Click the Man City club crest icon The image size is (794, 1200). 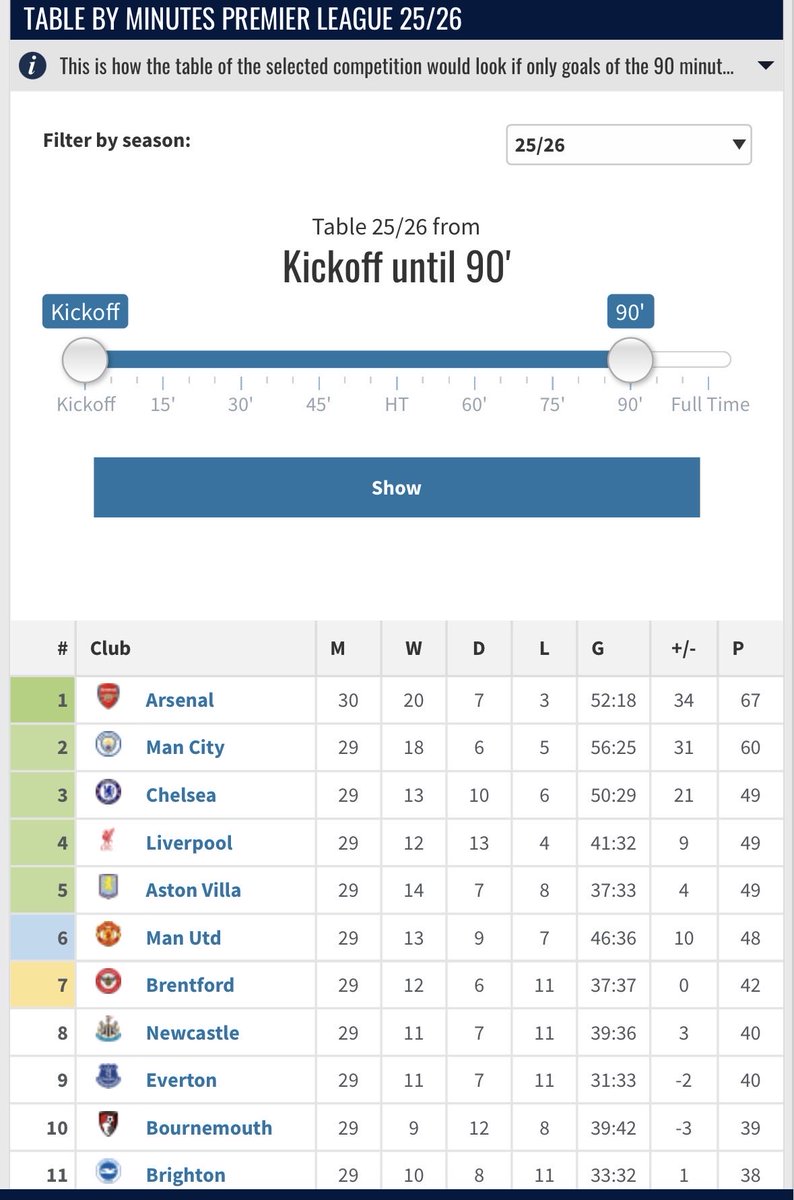107,747
